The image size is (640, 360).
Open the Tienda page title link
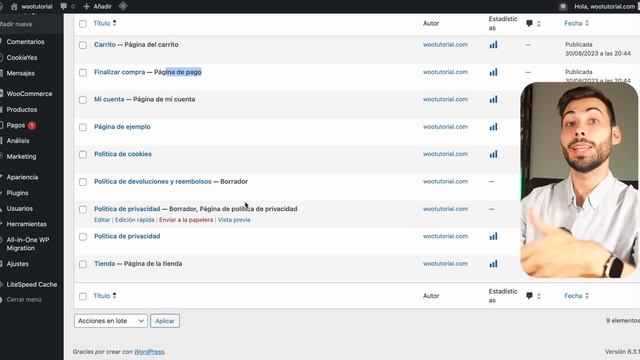104,264
